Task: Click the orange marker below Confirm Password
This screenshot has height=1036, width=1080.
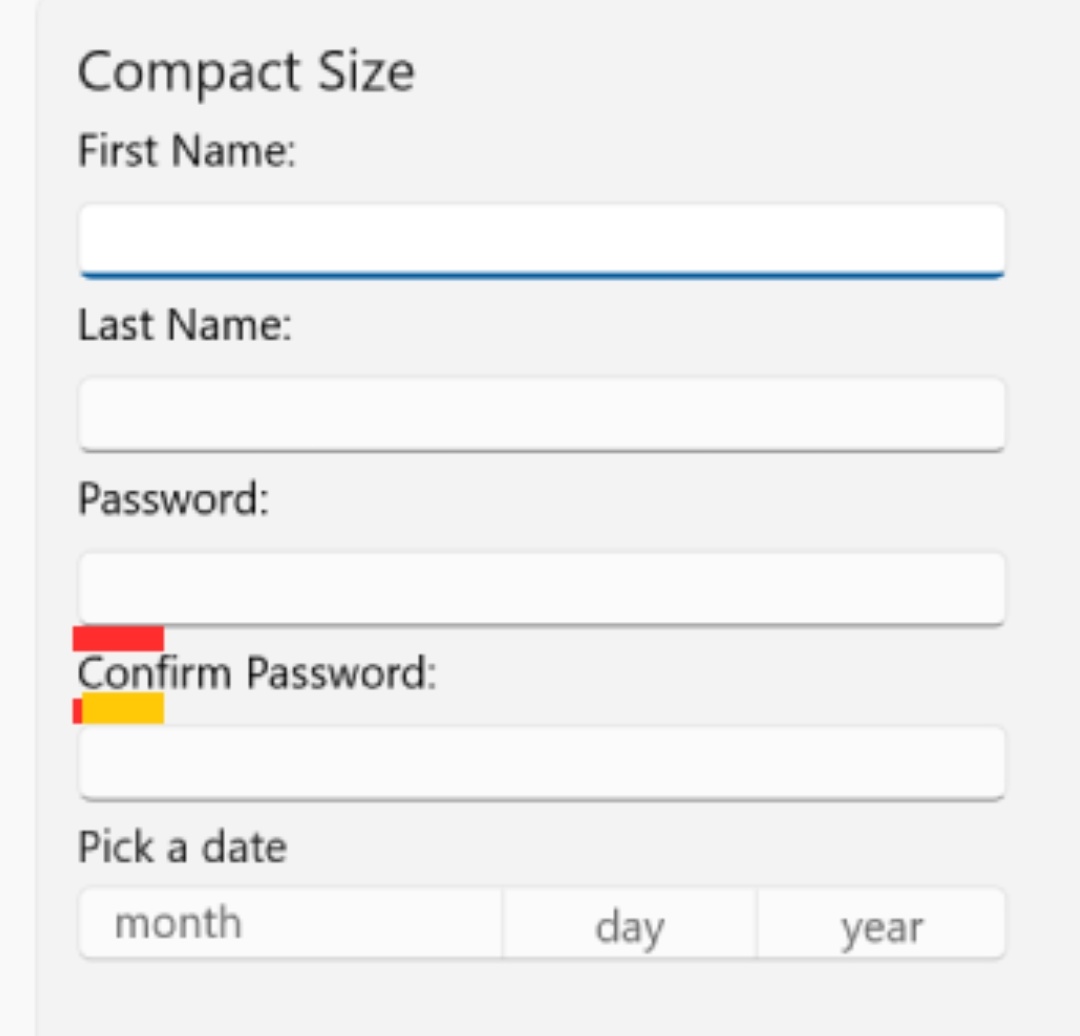Action: [x=125, y=709]
